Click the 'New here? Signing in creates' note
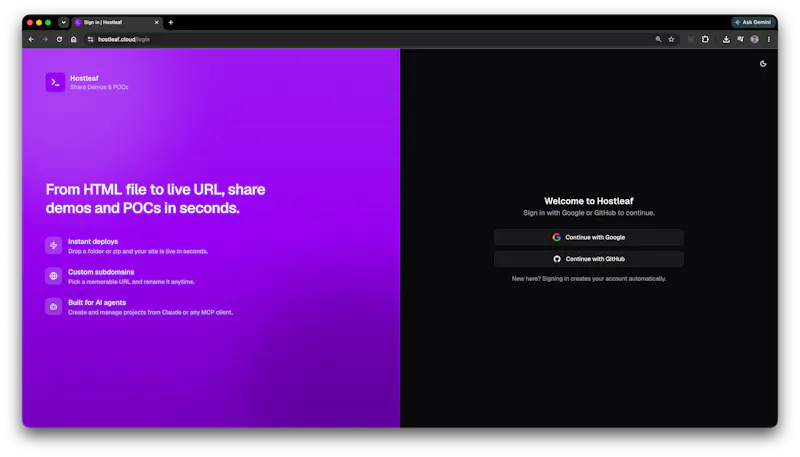The image size is (800, 457). coord(588,278)
